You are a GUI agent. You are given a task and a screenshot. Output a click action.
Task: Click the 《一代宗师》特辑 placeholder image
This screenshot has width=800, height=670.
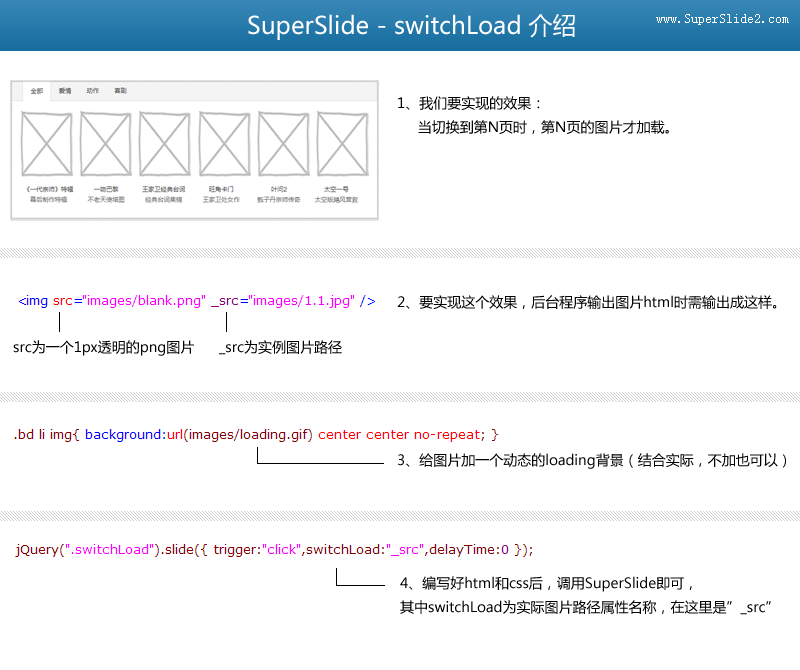[x=46, y=144]
